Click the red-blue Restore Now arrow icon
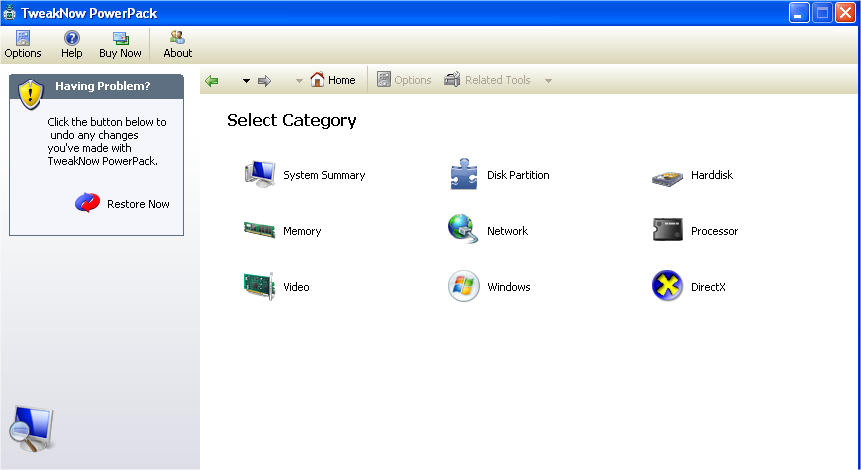Screen dimensions: 861x470 [87, 203]
